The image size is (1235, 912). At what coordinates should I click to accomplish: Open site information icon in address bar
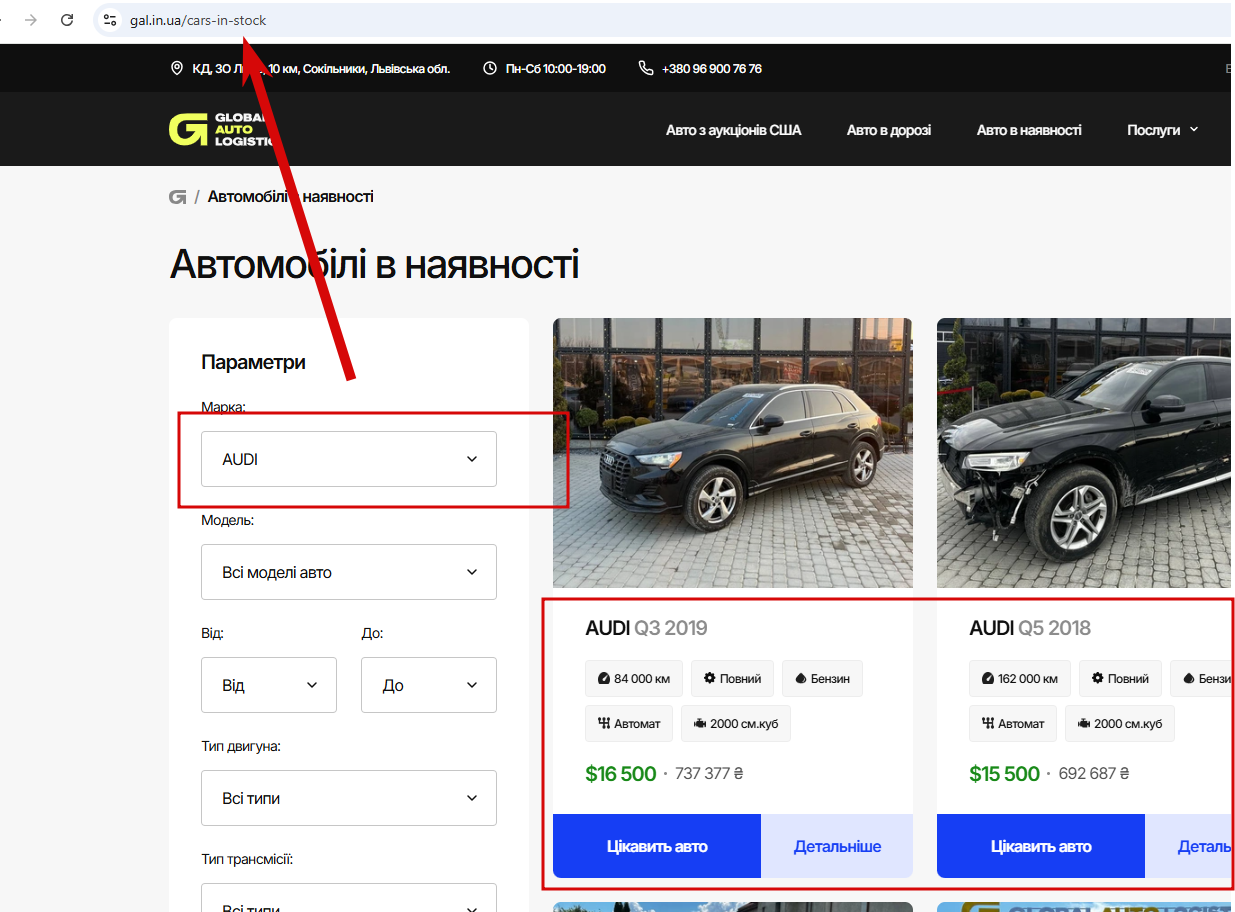coord(110,20)
